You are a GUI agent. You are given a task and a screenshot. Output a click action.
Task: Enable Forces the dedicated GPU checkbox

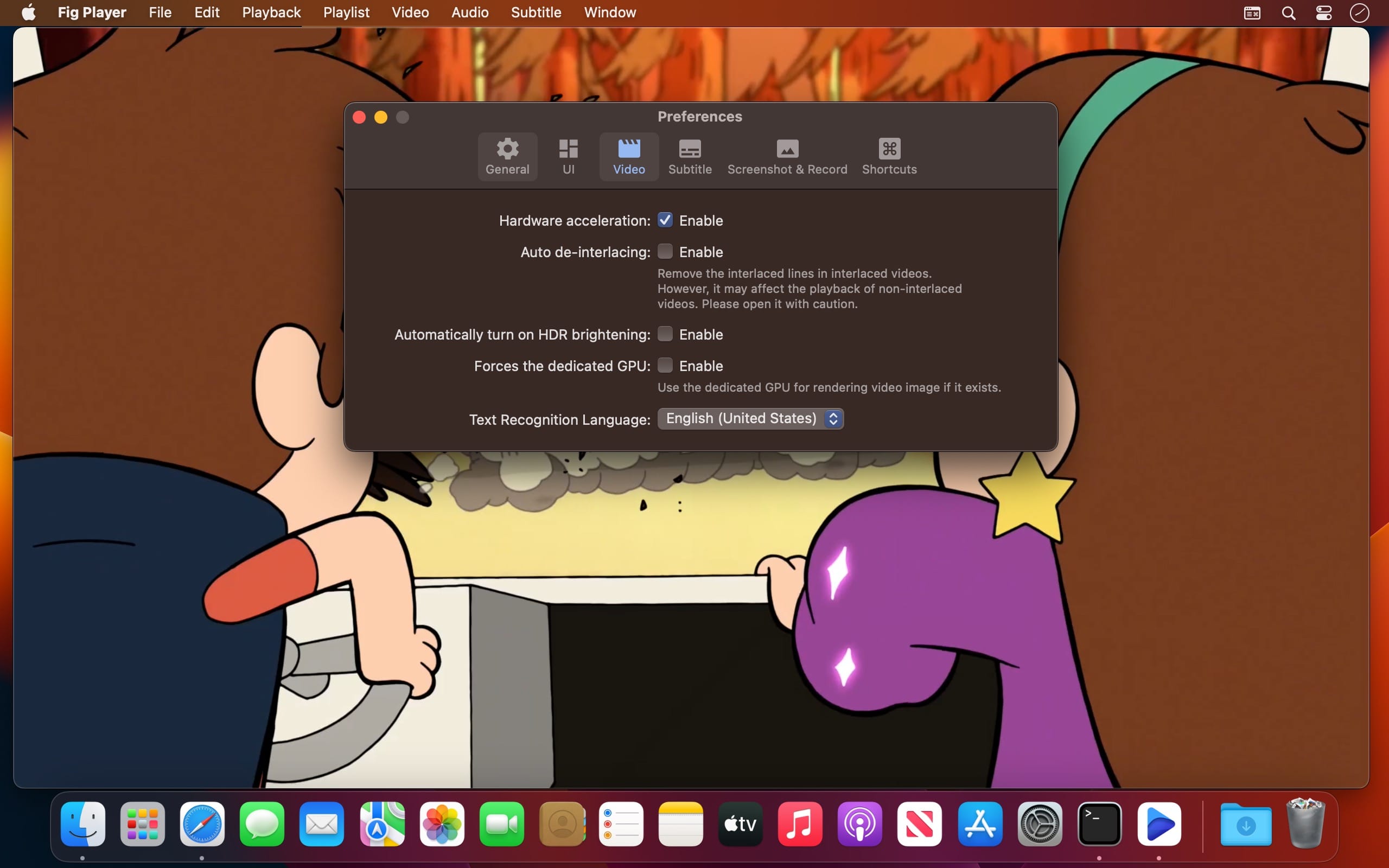[665, 366]
